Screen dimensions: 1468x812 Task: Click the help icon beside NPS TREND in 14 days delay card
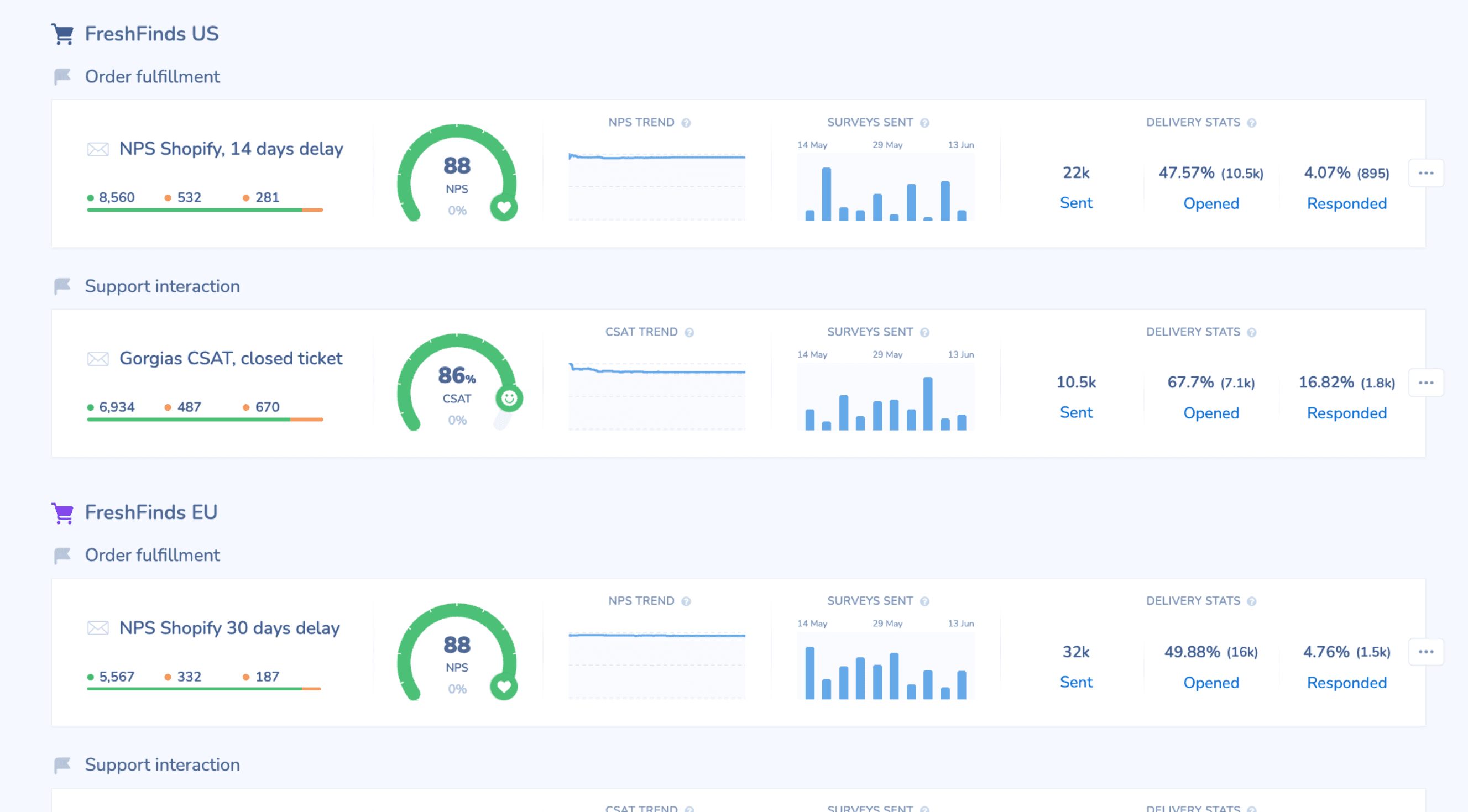pos(686,123)
